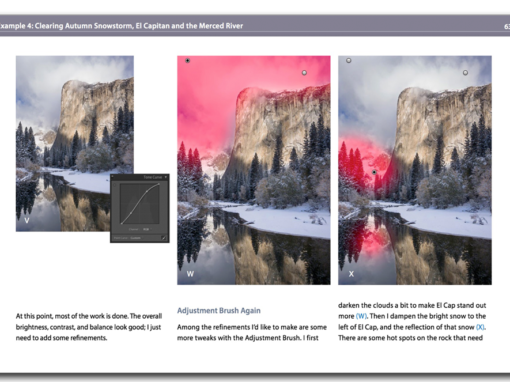Image resolution: width=510 pixels, height=382 pixels.
Task: Click the (W) figure reference link
Action: click(361, 316)
